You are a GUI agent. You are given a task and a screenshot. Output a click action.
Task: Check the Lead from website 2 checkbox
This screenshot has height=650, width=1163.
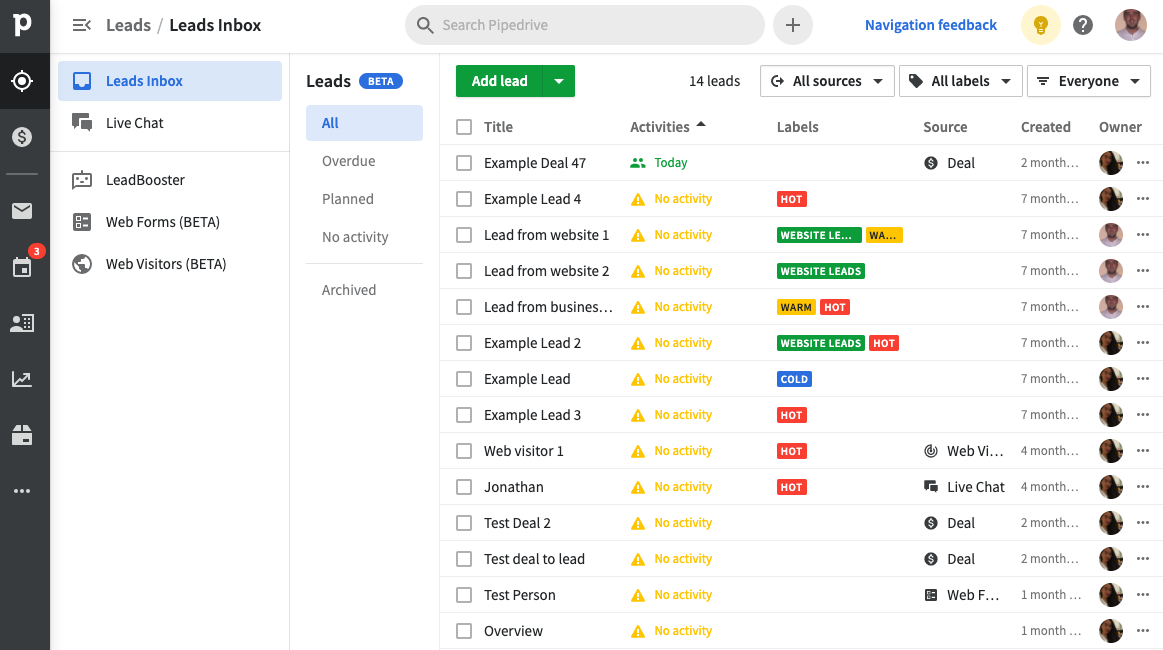coord(464,271)
